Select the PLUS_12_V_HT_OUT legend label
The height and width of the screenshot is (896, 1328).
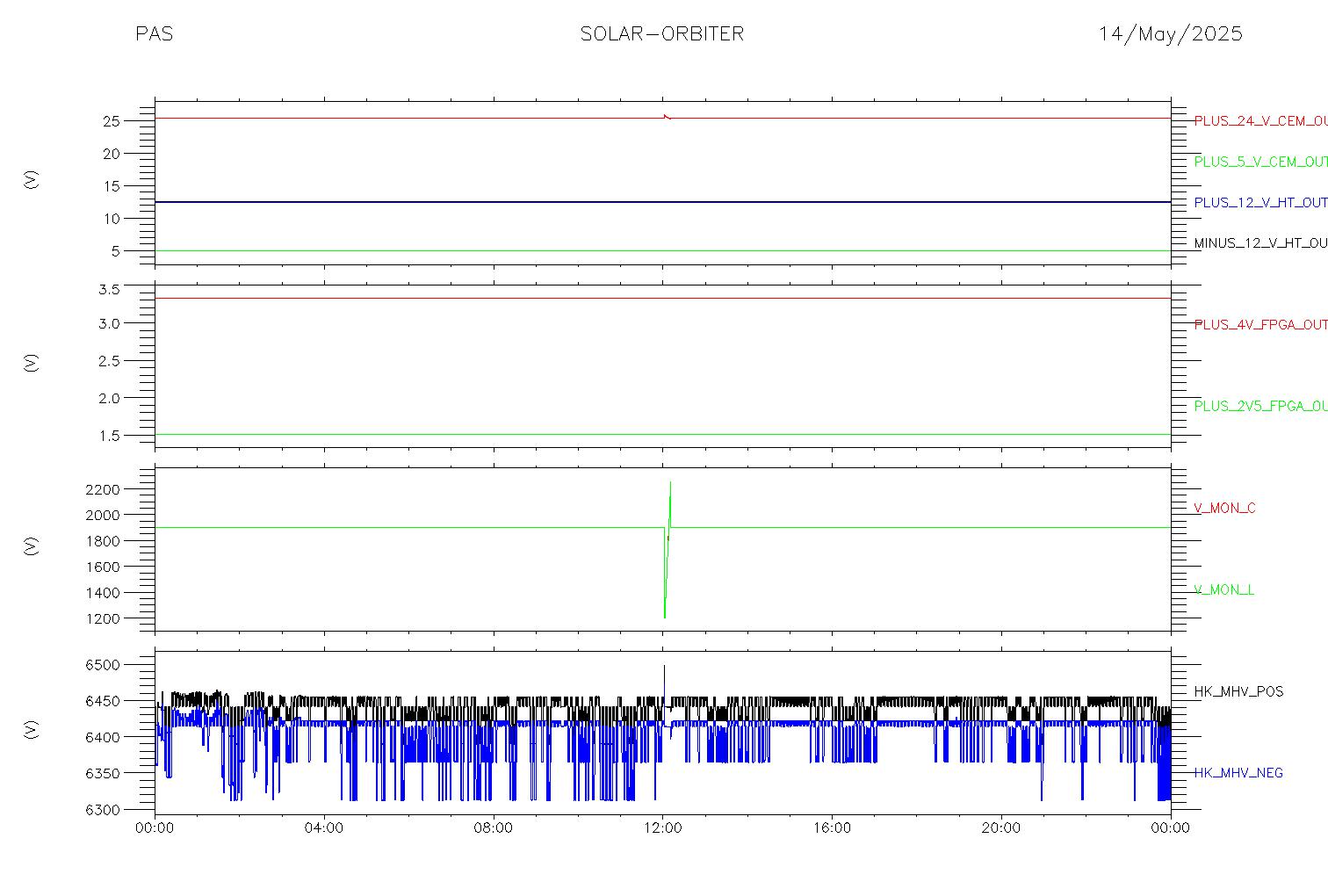(1260, 203)
